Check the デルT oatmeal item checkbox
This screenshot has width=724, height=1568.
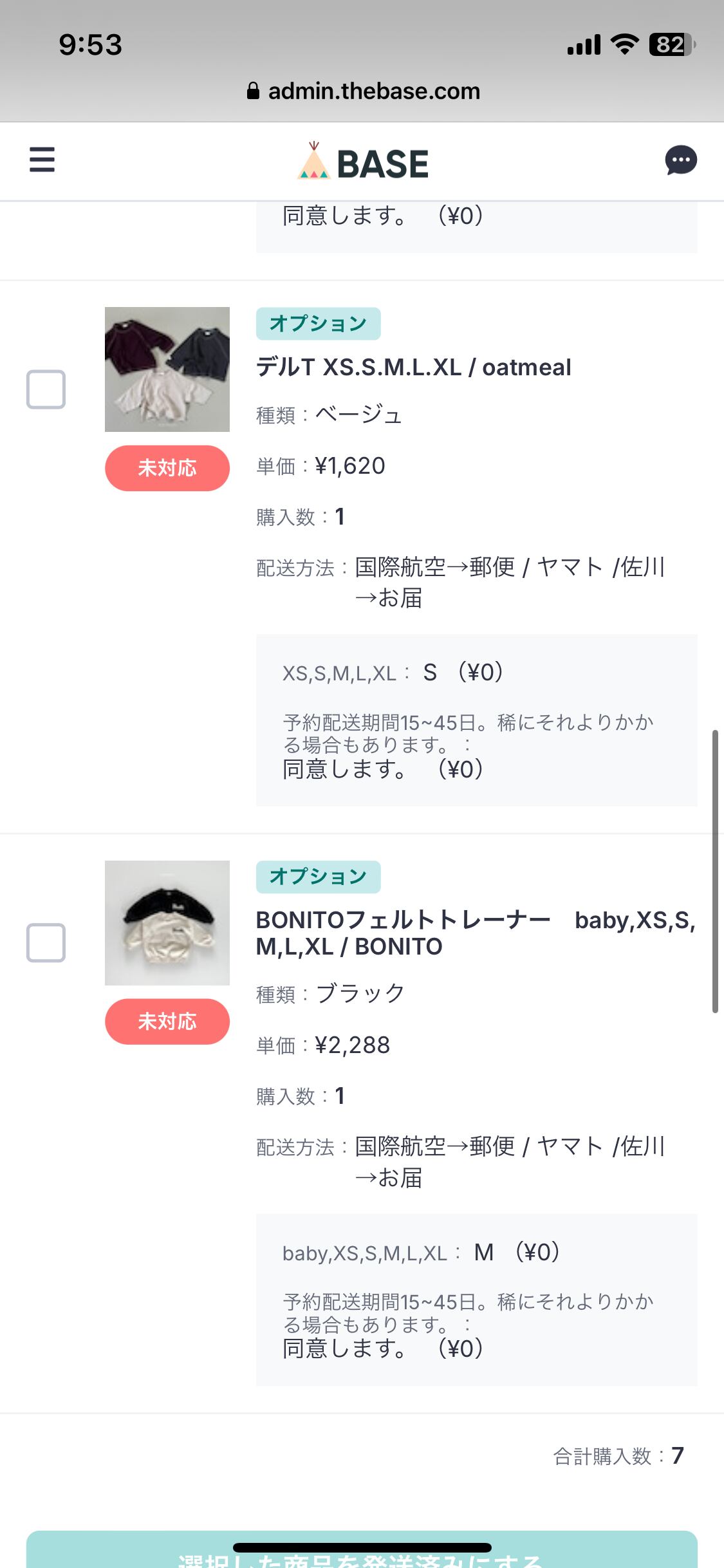tap(46, 389)
